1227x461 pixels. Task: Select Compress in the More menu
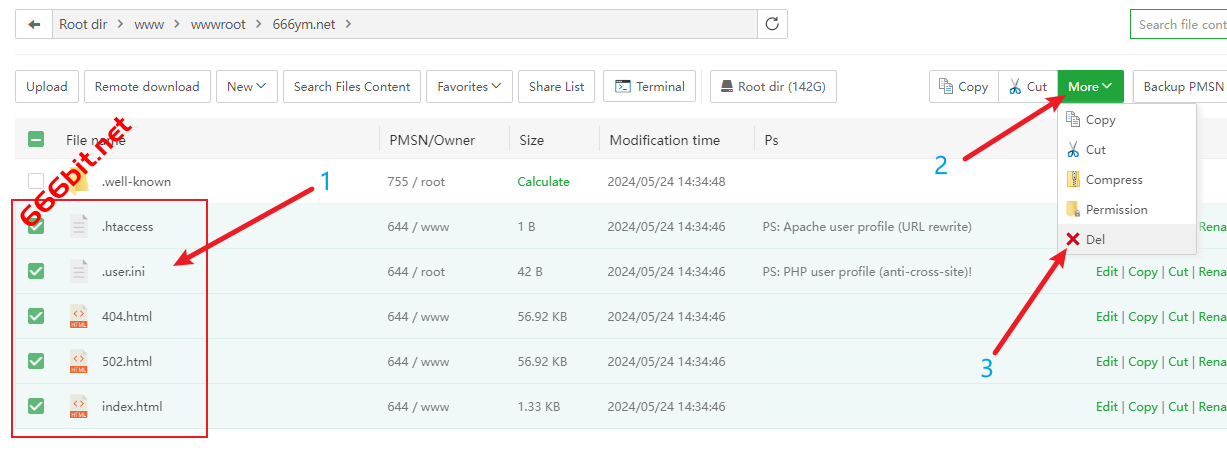[x=1113, y=180]
